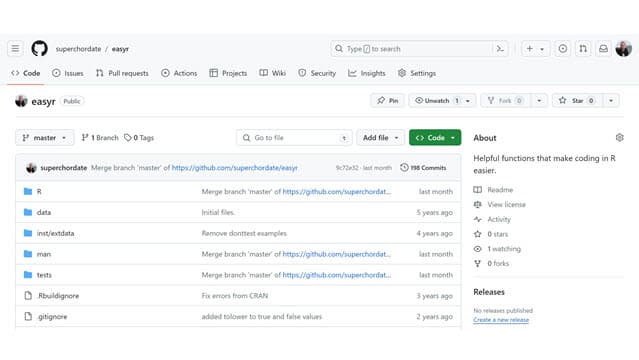View the 1 watching link
The width and height of the screenshot is (639, 360).
click(497, 249)
